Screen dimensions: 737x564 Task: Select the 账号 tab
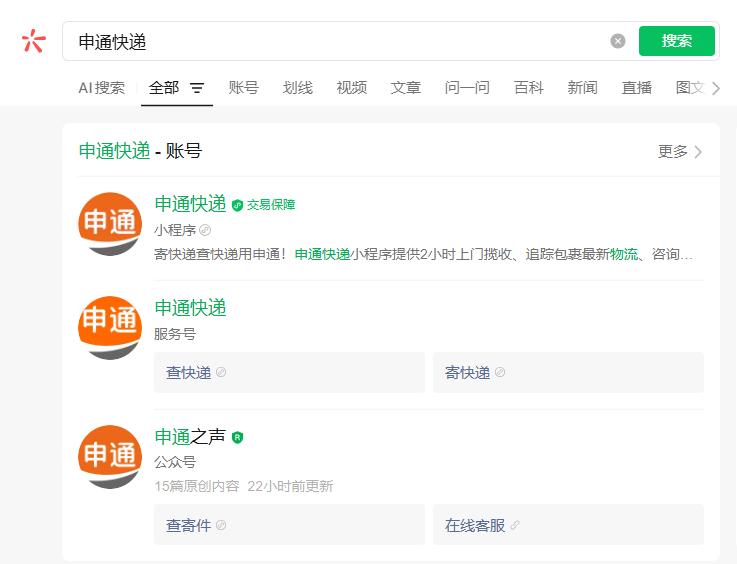point(243,88)
